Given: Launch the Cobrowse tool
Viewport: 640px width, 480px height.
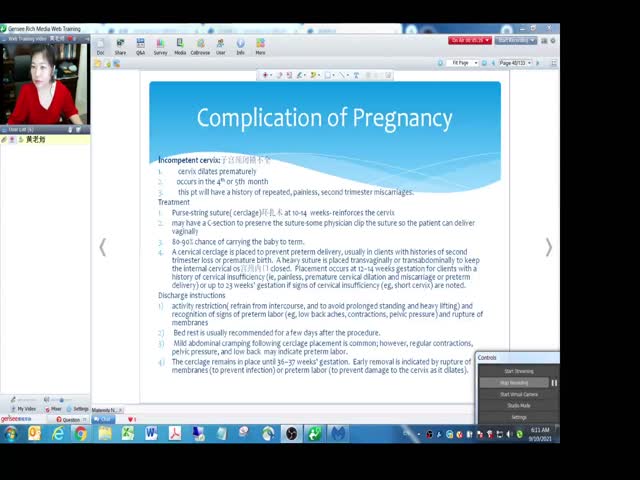Looking at the screenshot, I should coord(200,47).
